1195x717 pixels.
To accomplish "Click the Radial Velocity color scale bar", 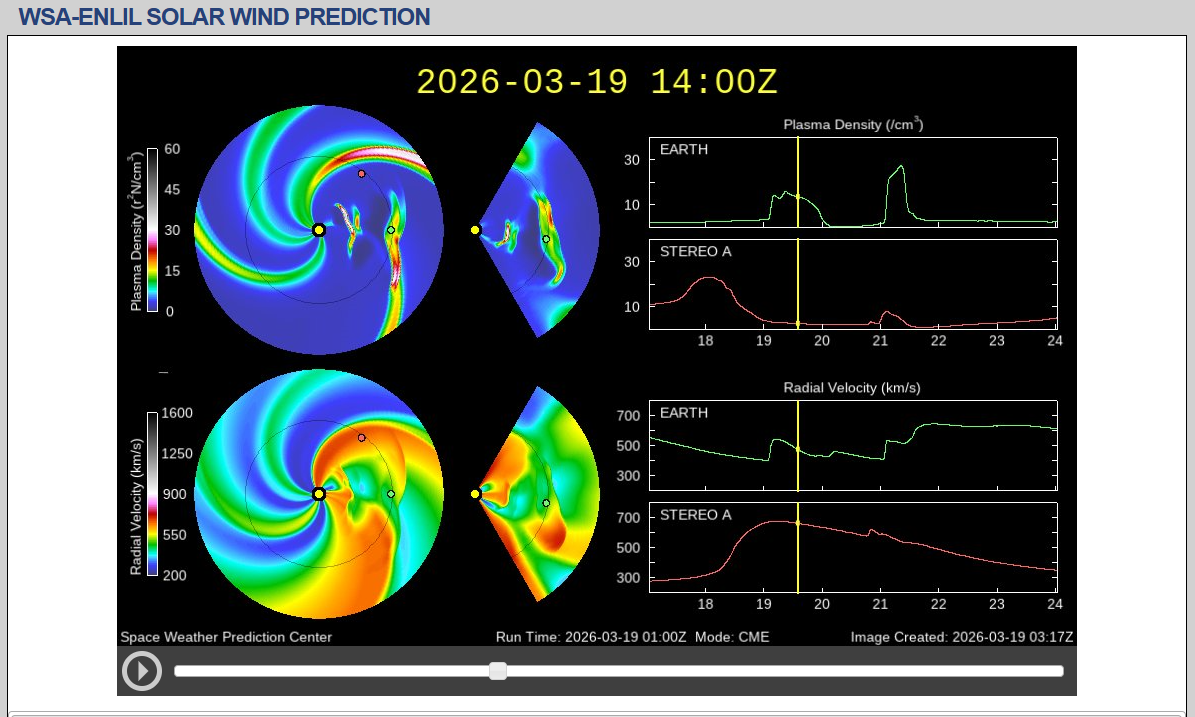I will (152, 494).
